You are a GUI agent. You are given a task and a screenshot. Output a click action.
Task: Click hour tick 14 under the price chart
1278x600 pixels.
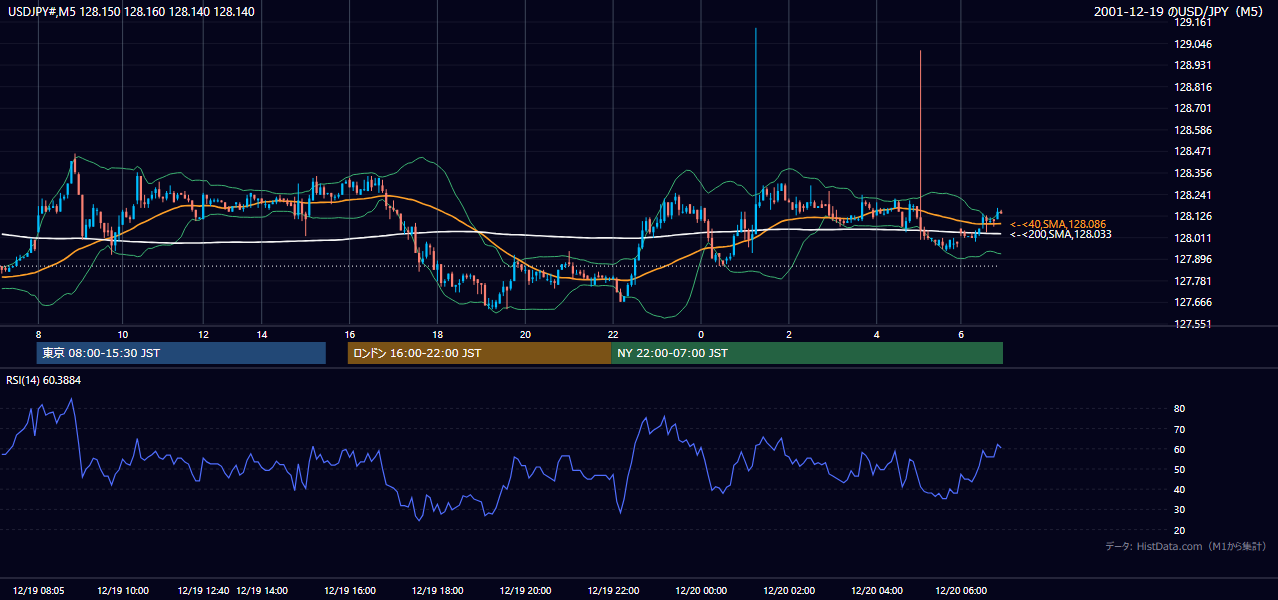click(262, 334)
